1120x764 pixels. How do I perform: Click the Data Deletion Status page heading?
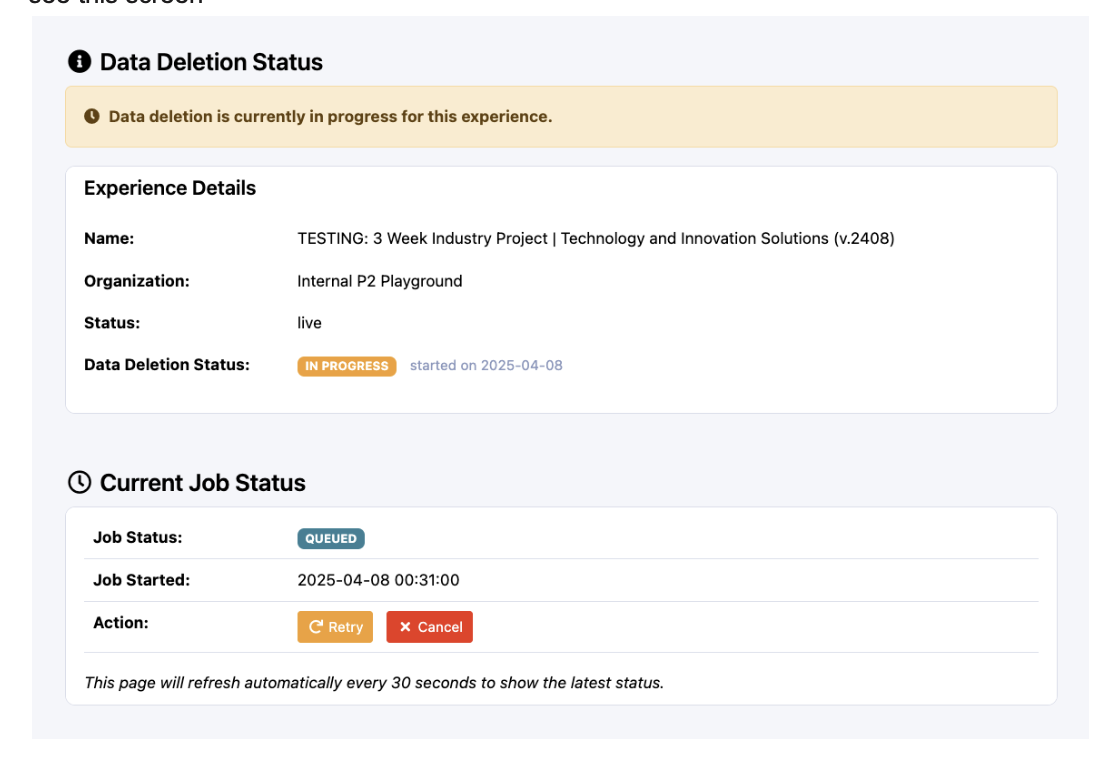tap(211, 62)
